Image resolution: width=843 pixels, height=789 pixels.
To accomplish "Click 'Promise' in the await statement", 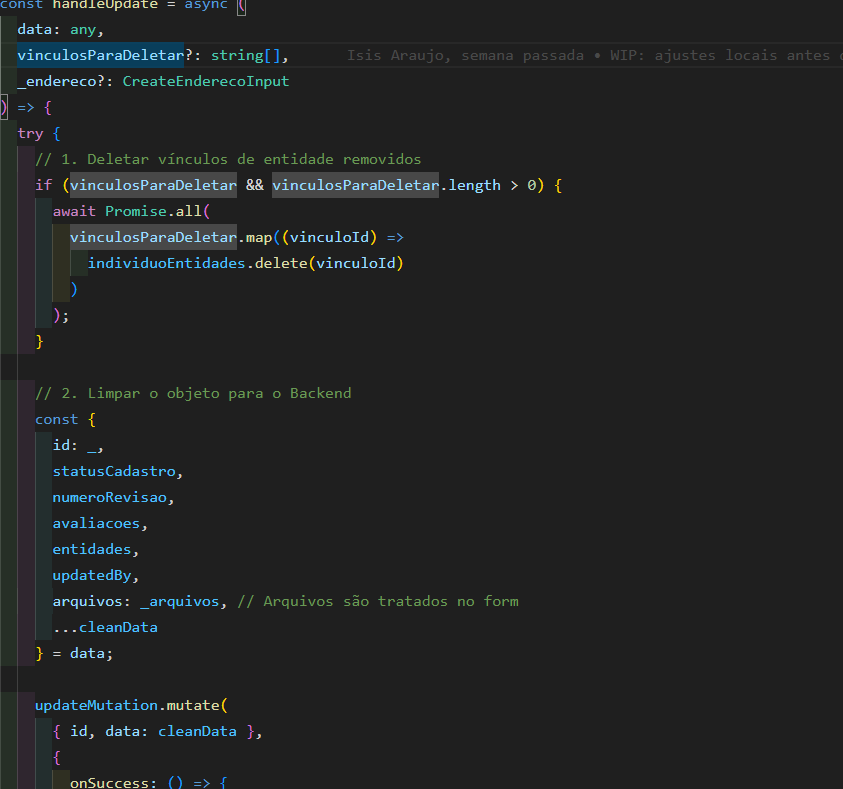I will [x=134, y=211].
